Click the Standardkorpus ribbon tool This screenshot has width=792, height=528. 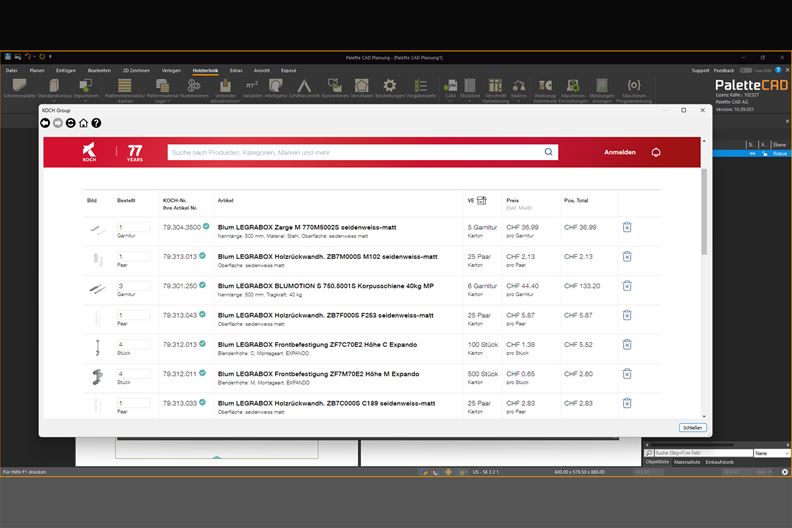click(55, 88)
